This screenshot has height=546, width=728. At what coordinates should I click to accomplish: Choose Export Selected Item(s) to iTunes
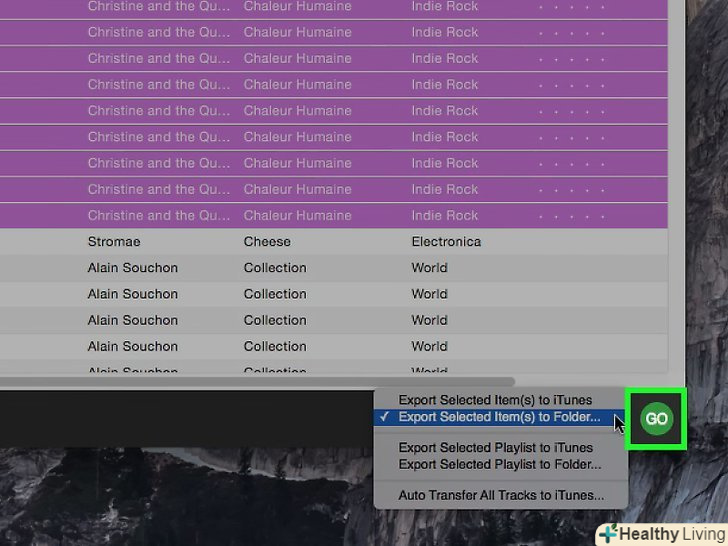pyautogui.click(x=495, y=400)
